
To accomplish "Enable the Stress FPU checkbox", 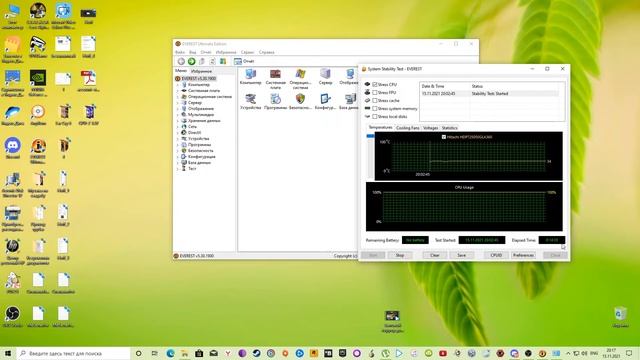I will pos(375,93).
